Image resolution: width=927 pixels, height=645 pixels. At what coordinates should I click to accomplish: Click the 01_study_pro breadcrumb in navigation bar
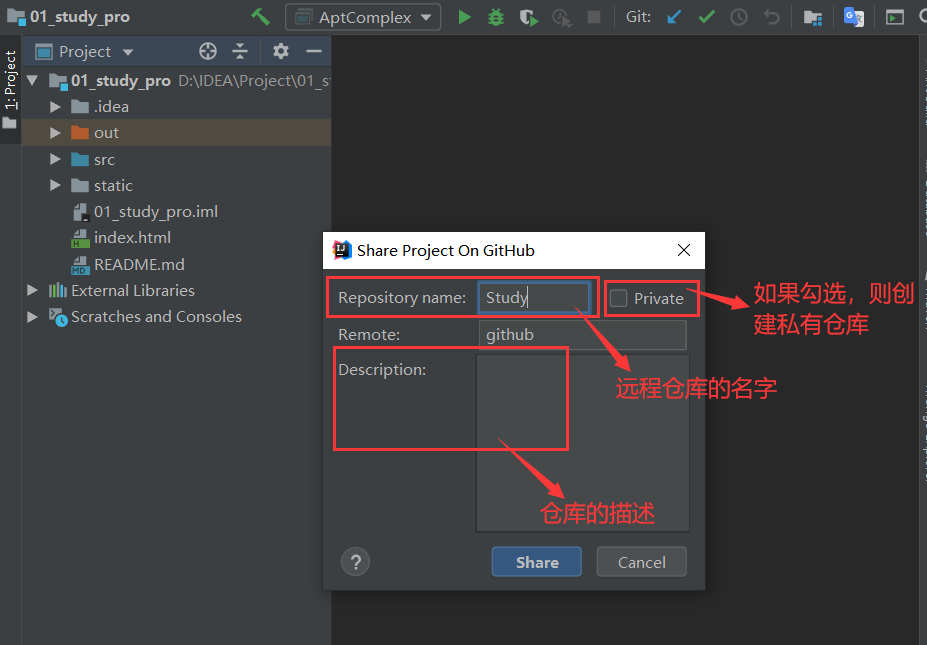69,17
